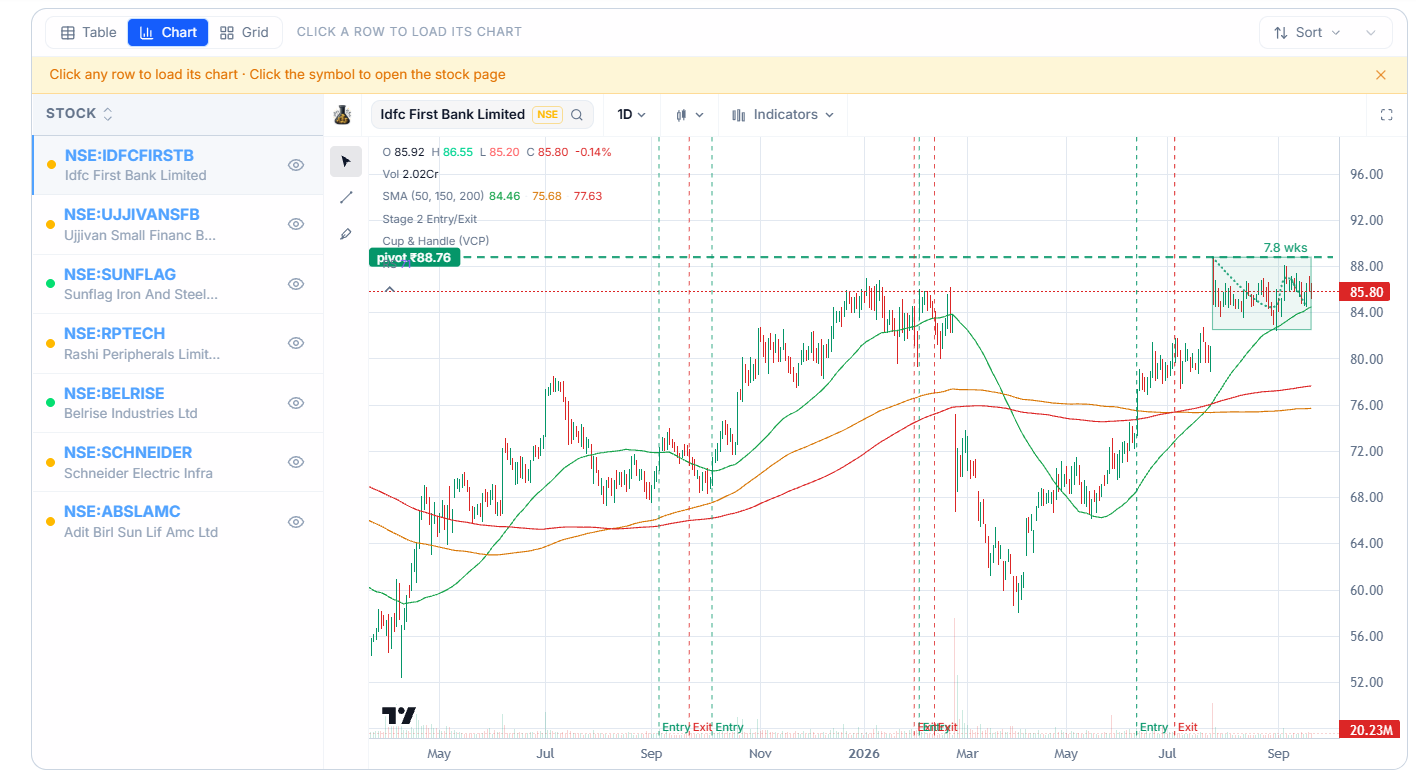Click the Mar label on the time axis
Image resolution: width=1416 pixels, height=776 pixels.
966,754
